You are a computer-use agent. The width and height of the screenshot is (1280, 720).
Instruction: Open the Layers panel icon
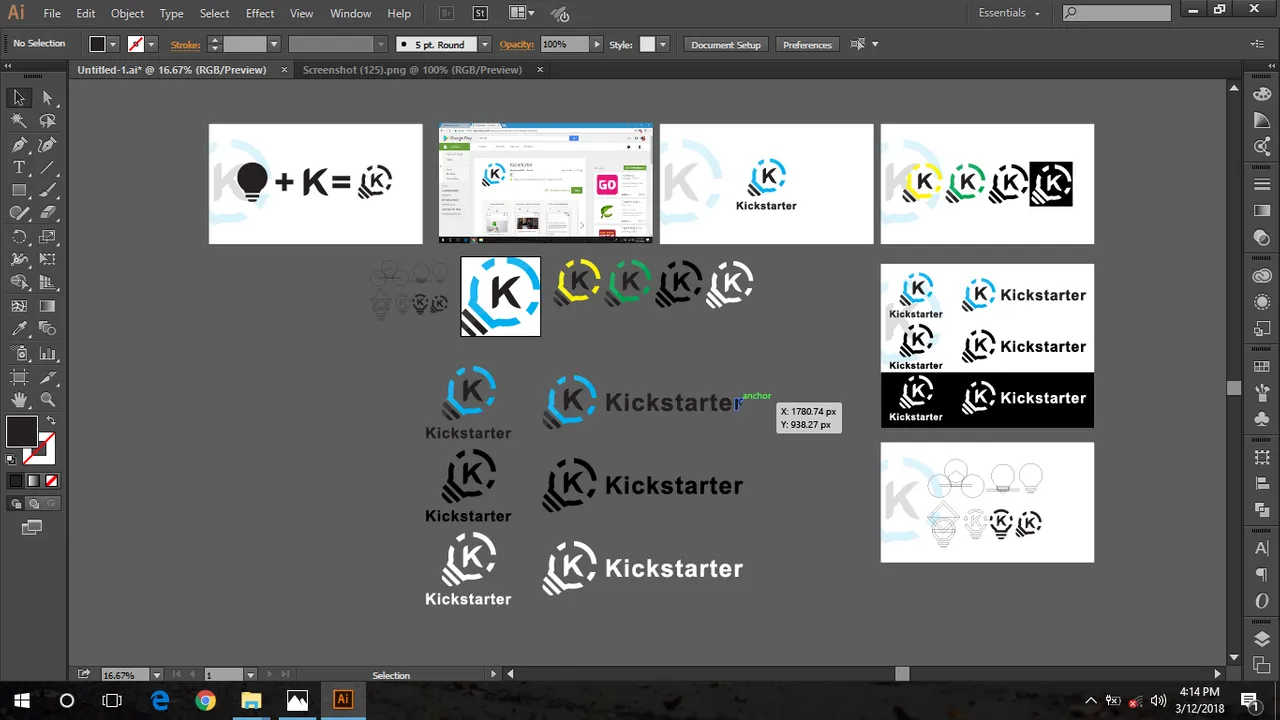(1261, 640)
